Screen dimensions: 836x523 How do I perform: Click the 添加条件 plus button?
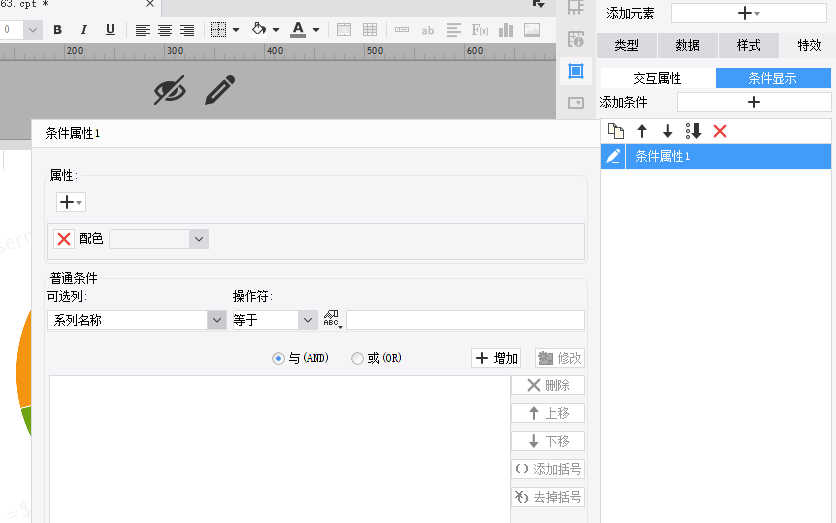(754, 102)
